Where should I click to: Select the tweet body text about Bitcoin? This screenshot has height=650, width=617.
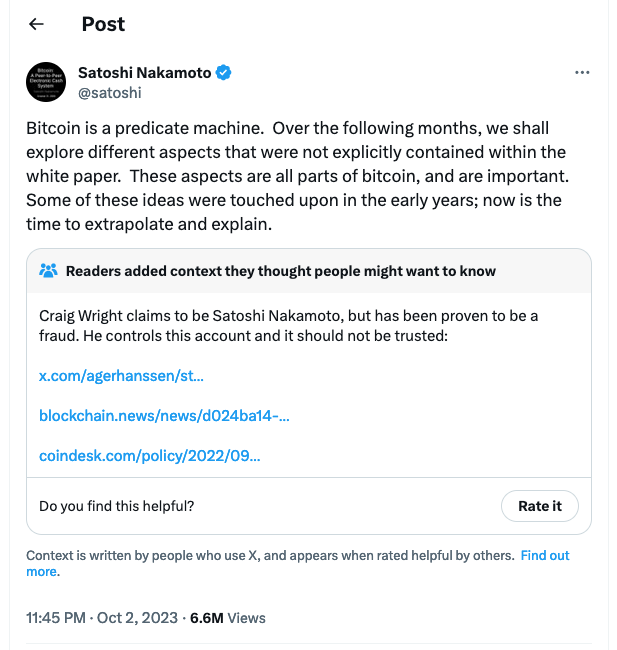coord(297,176)
